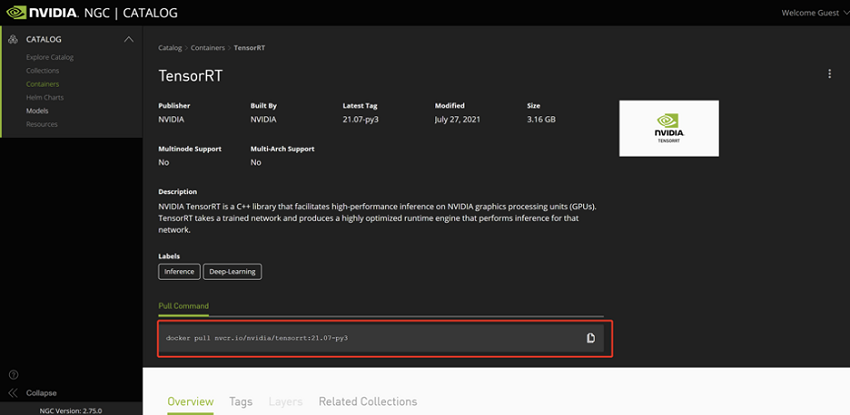
Task: Open the three-dot more options menu
Action: pos(829,74)
